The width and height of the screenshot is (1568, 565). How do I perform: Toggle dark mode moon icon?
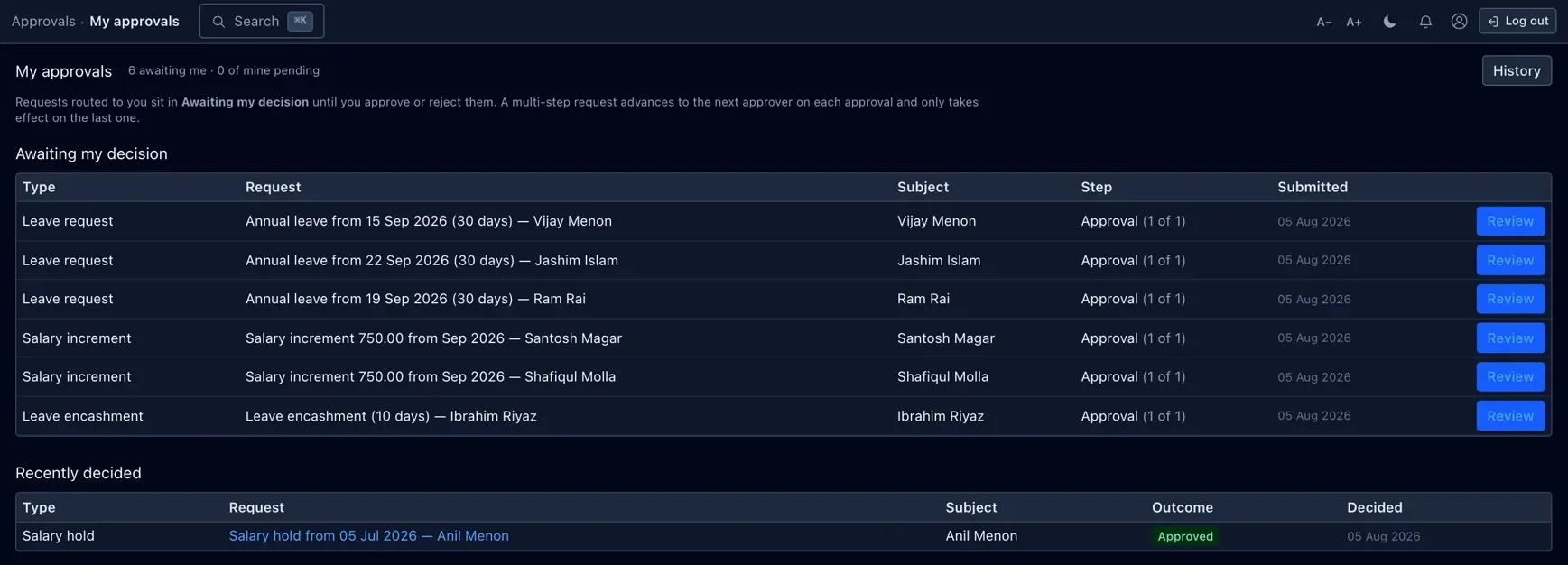click(1389, 22)
